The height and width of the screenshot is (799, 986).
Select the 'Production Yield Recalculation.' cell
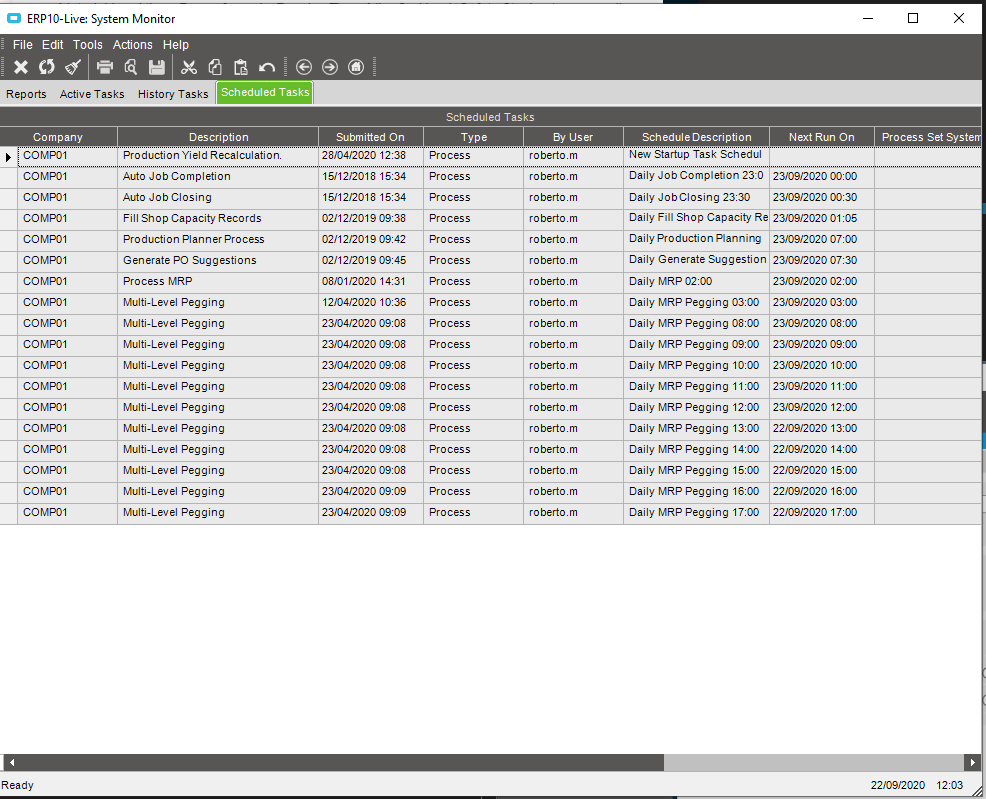(218, 156)
